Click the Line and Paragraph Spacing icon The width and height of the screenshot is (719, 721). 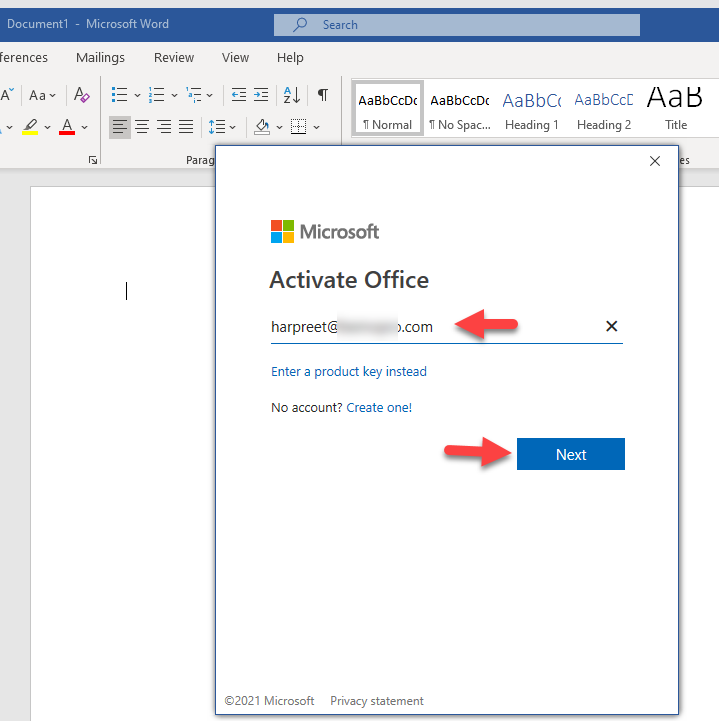[x=217, y=126]
